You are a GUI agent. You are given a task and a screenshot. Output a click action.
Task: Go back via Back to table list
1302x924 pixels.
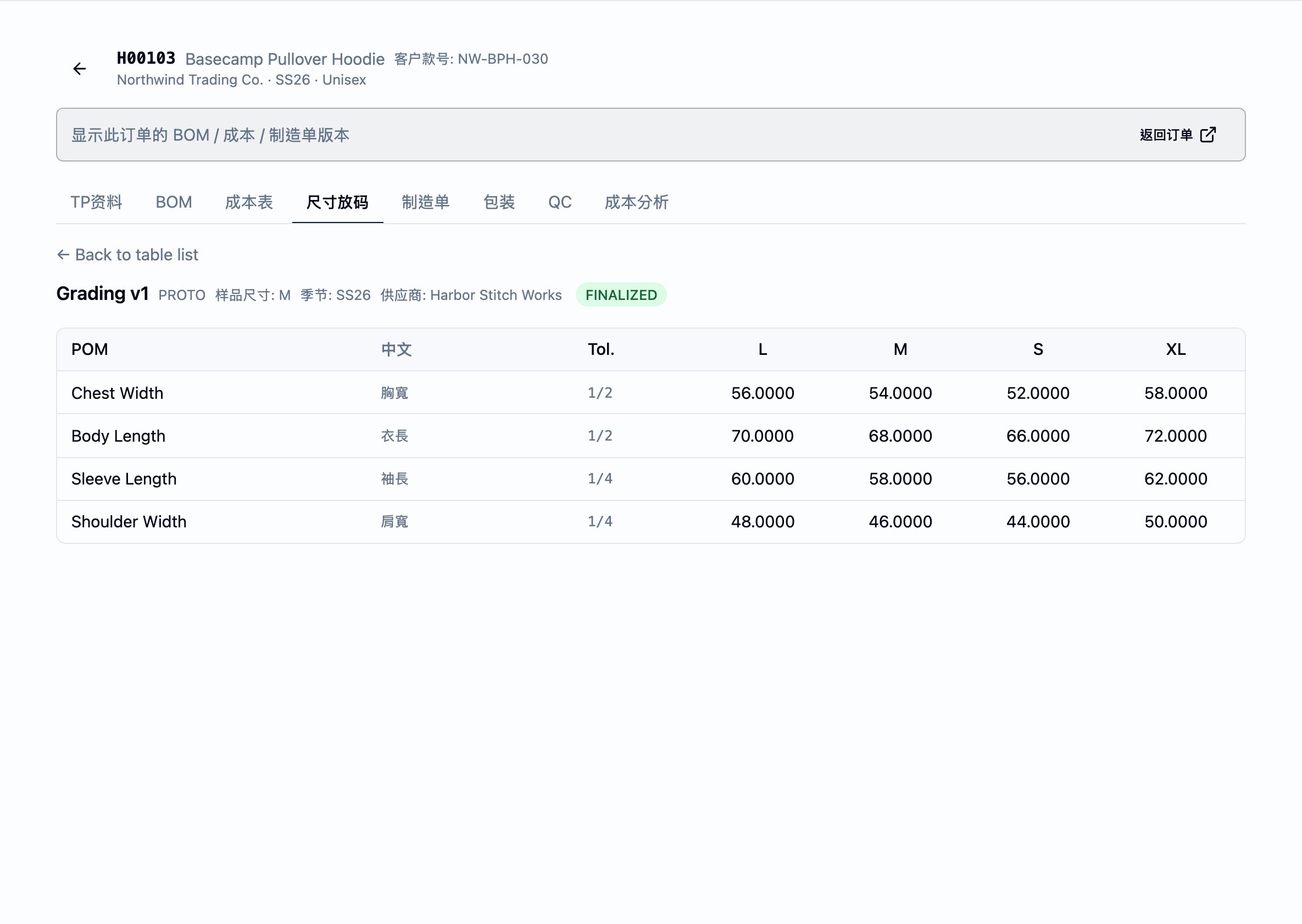click(x=127, y=254)
